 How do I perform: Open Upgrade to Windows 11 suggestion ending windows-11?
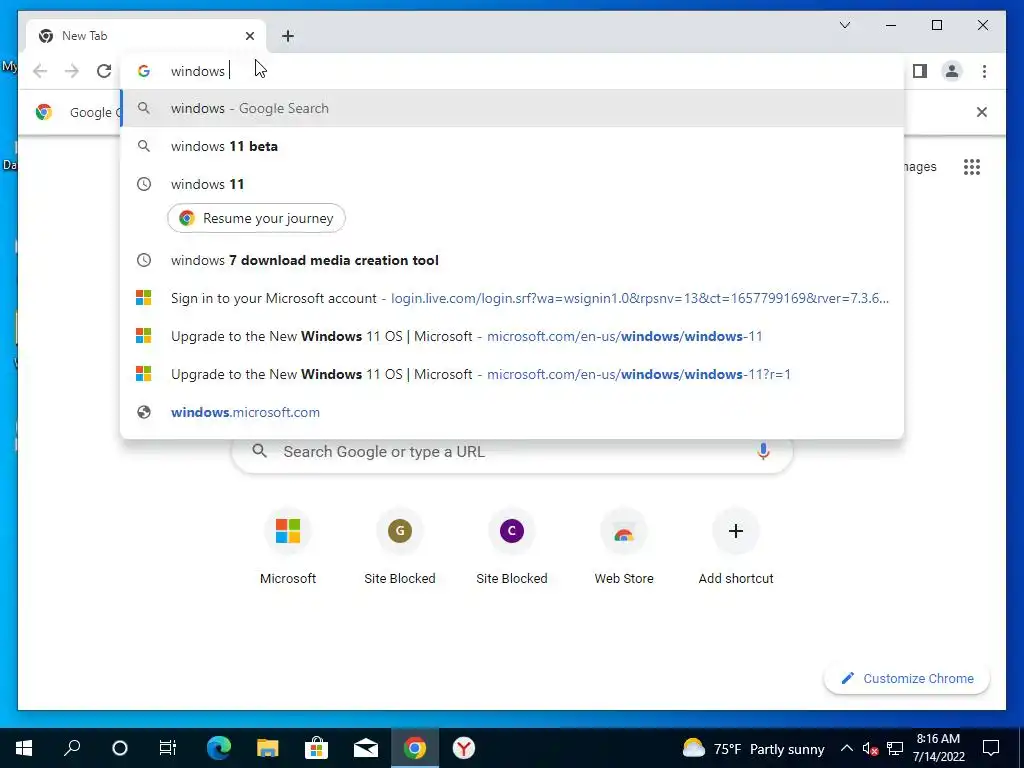[x=512, y=336]
